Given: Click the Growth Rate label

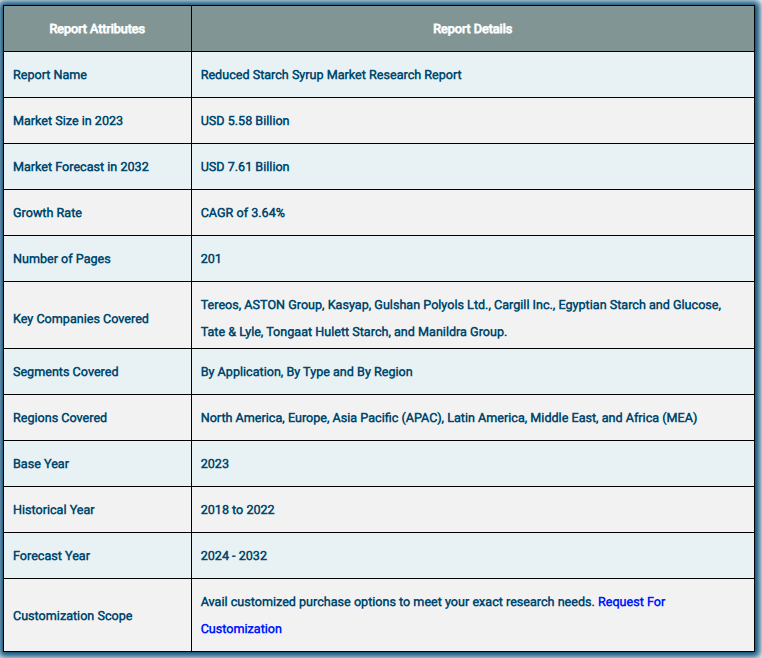Looking at the screenshot, I should [47, 213].
